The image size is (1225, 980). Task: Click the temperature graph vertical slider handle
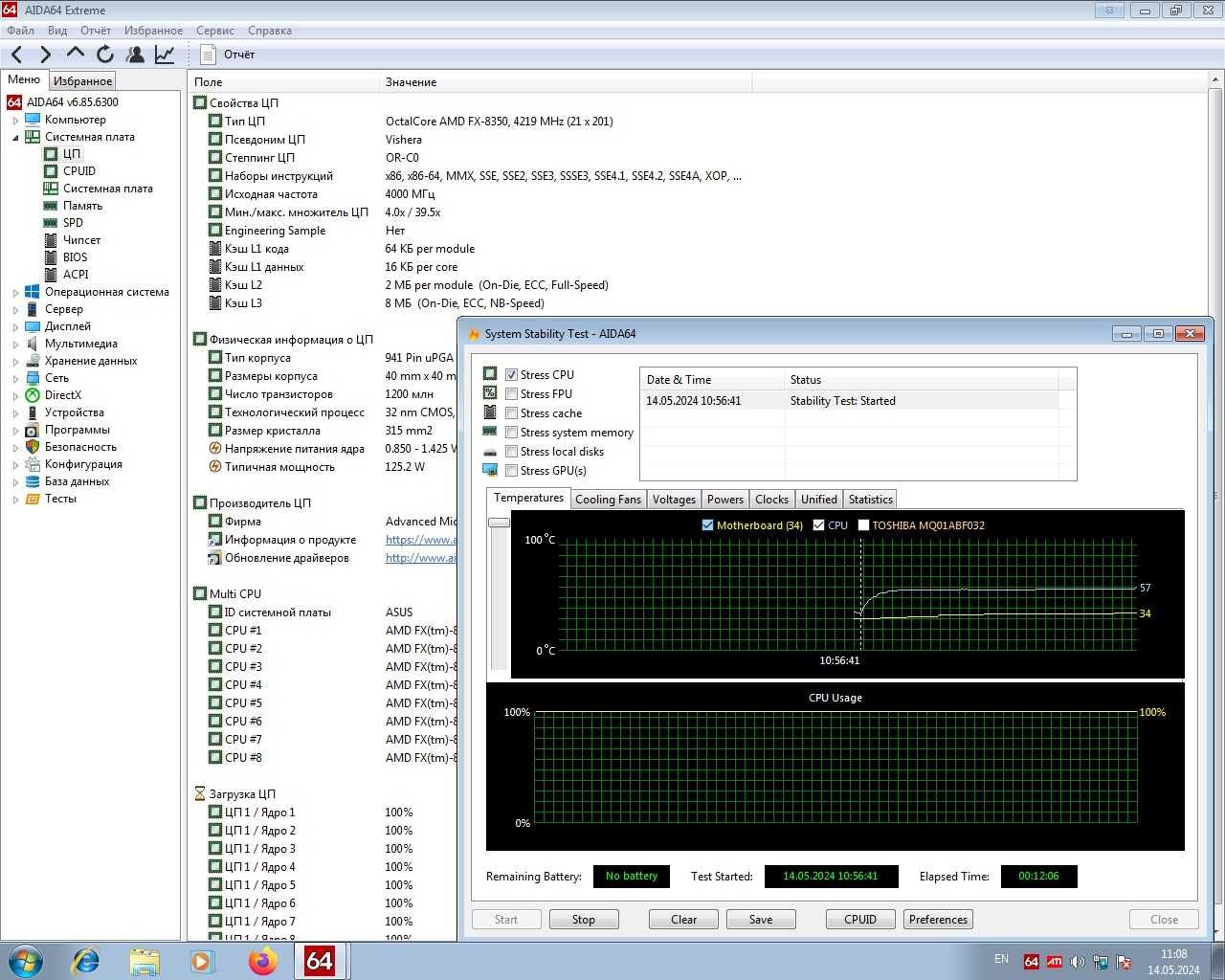click(499, 523)
